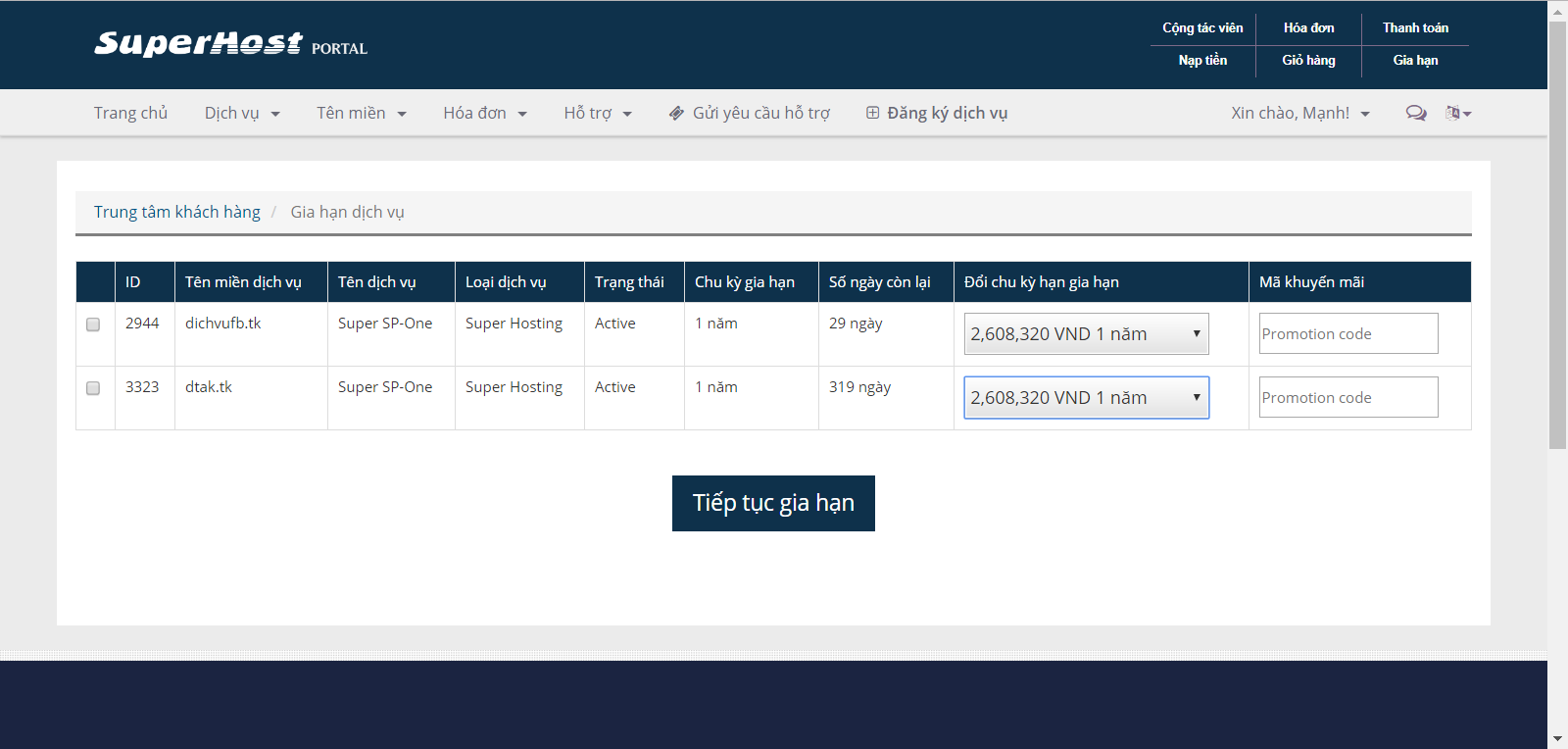Go to Trang chủ

pyautogui.click(x=130, y=114)
